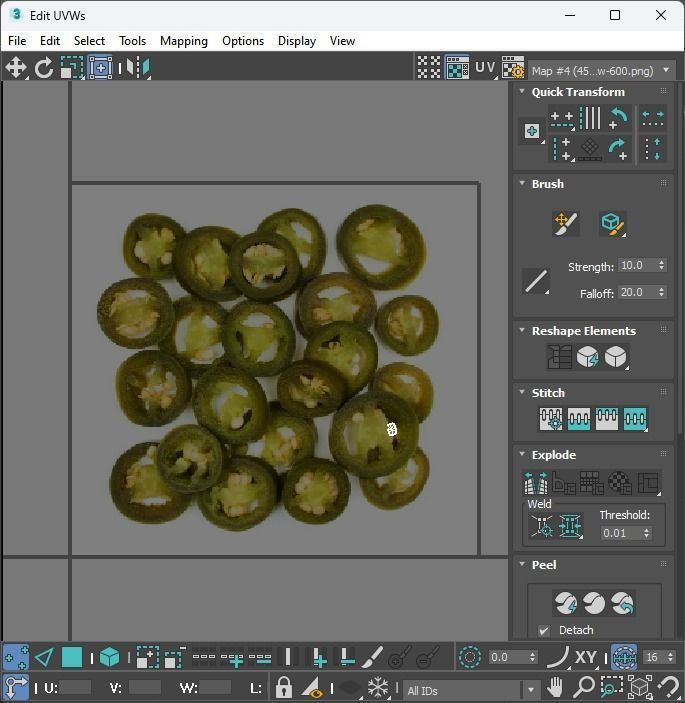Open the Options menu

(x=243, y=41)
